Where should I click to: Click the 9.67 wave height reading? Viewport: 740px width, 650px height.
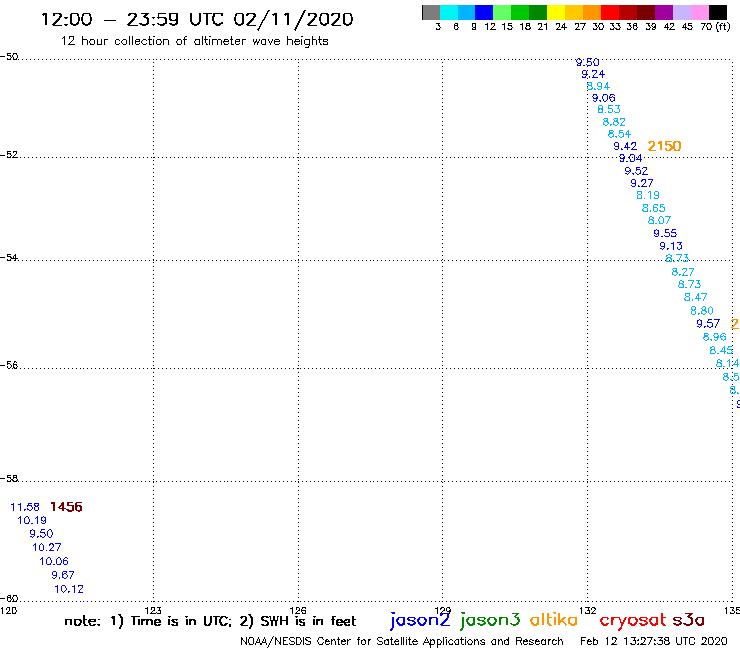click(63, 575)
